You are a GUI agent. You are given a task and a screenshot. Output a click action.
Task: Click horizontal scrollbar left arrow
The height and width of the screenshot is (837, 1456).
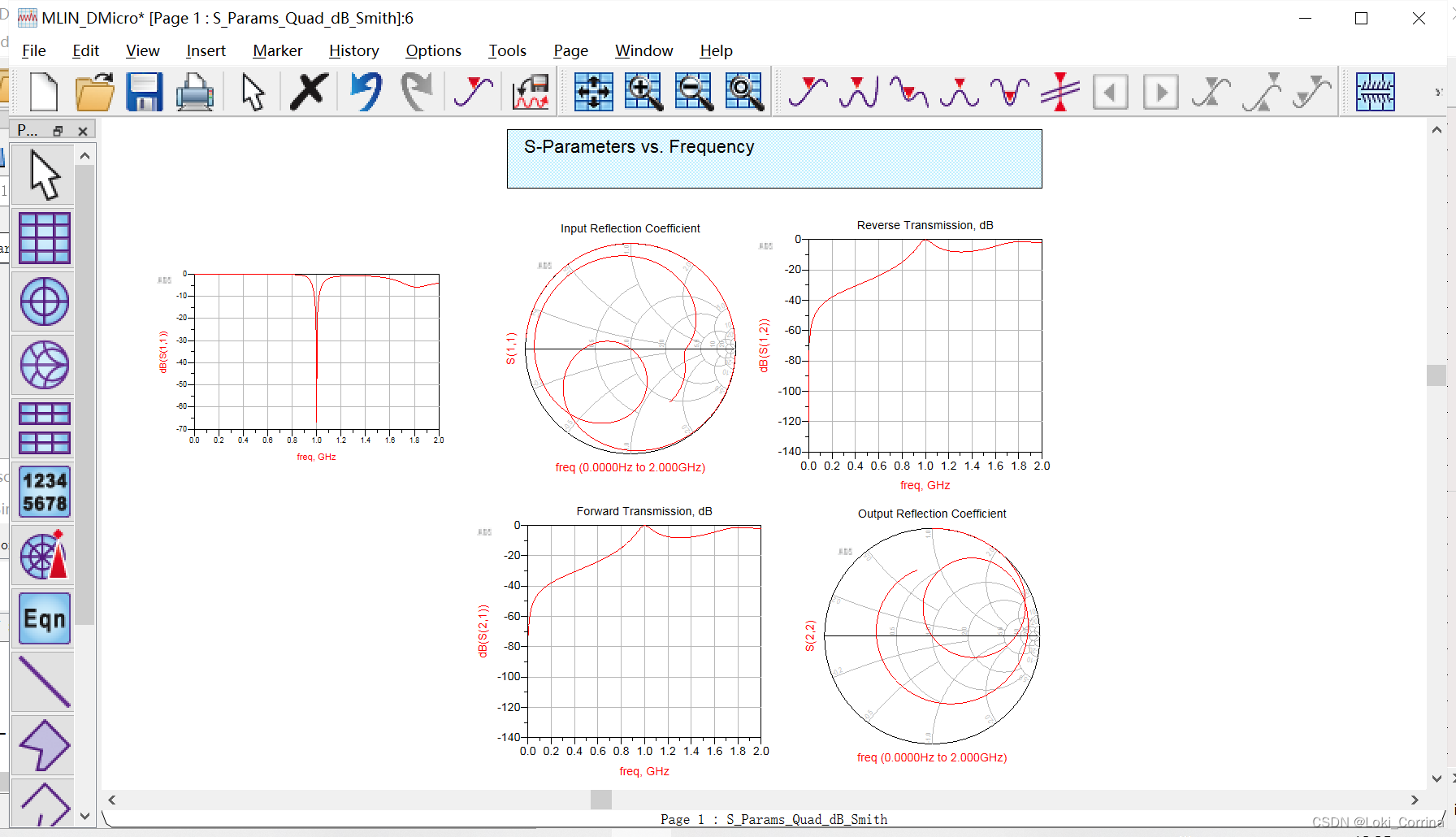tap(112, 800)
